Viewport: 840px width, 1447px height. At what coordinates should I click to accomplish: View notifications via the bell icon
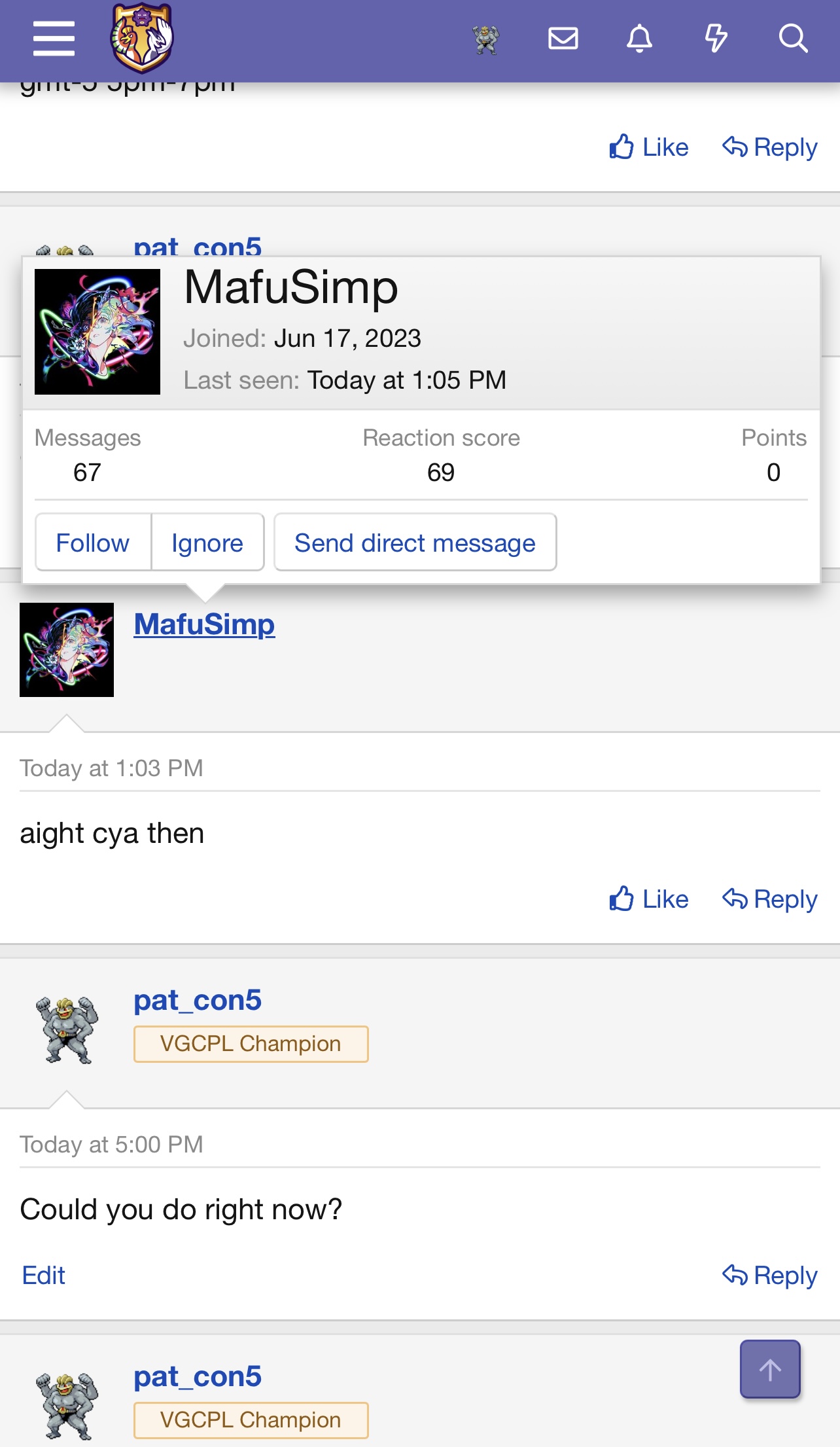640,38
